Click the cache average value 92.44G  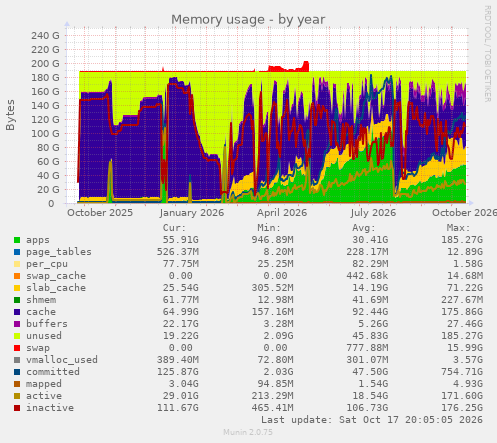370,312
